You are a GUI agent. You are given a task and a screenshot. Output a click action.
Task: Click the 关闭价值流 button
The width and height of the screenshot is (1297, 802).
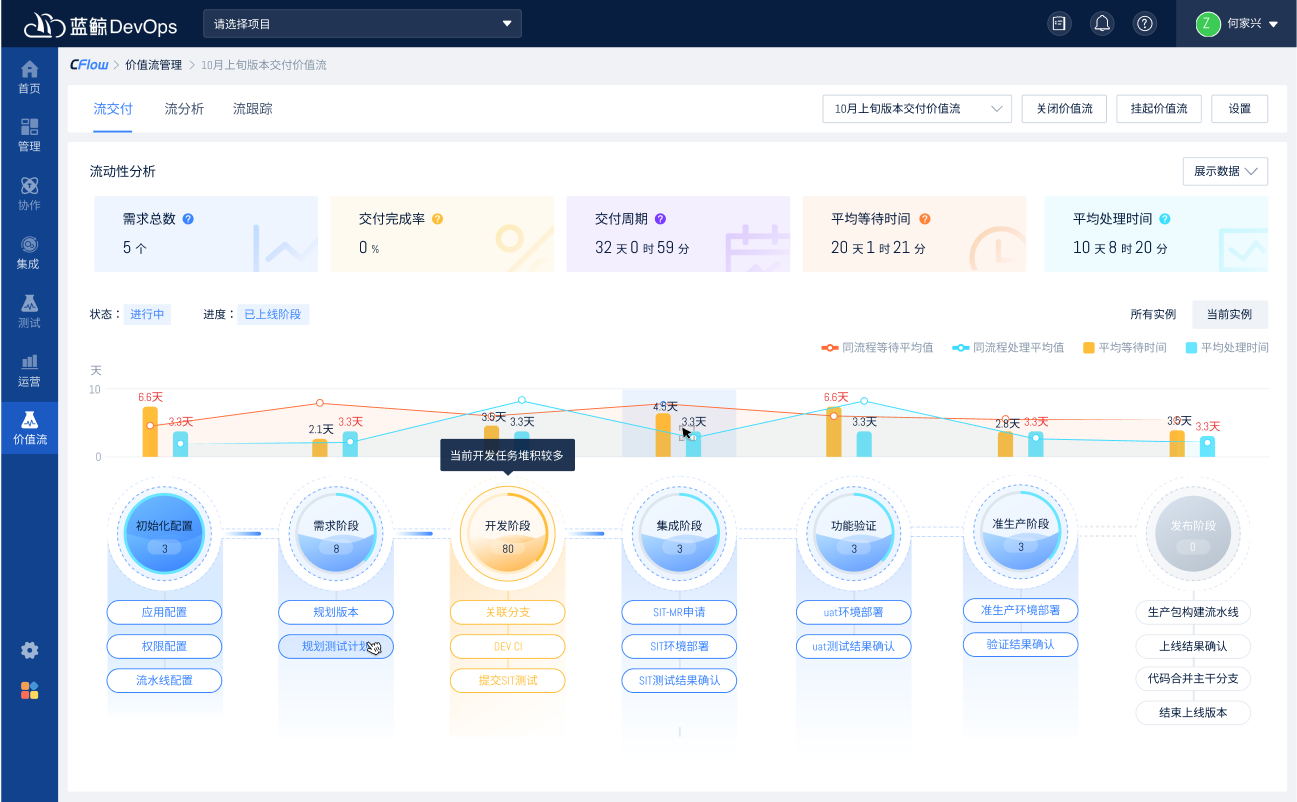1063,109
